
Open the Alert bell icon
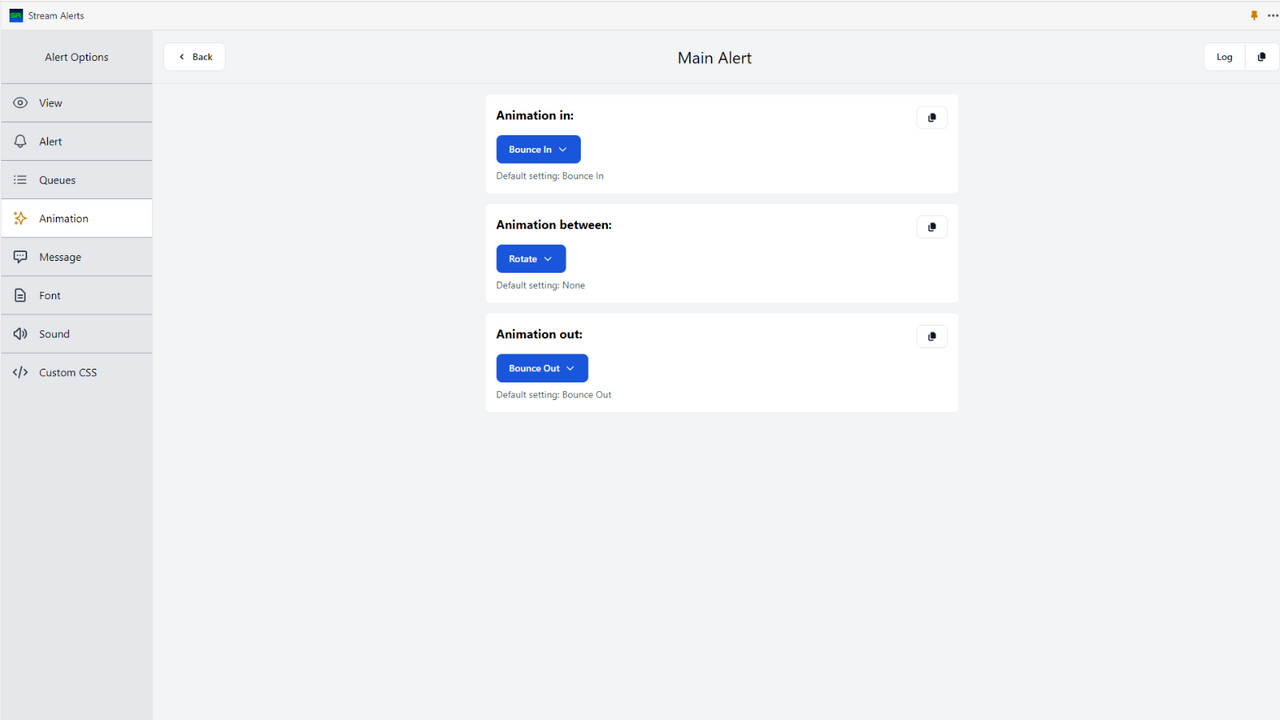pyautogui.click(x=20, y=141)
